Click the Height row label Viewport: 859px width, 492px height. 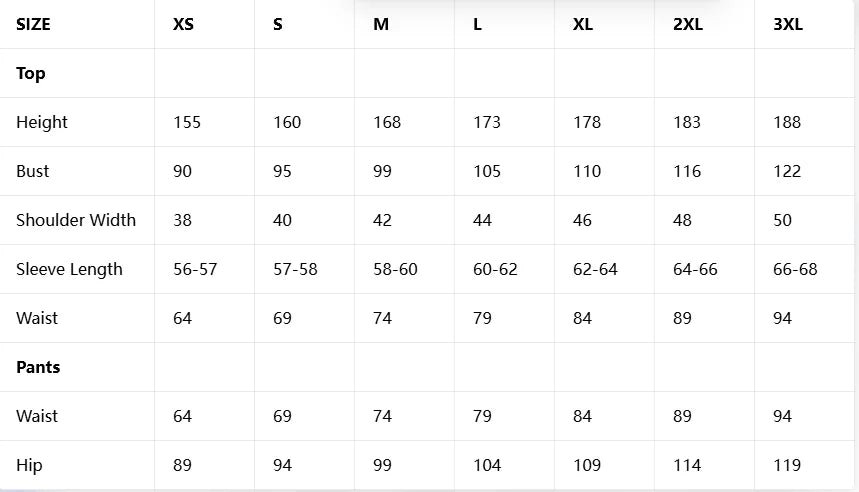click(42, 122)
